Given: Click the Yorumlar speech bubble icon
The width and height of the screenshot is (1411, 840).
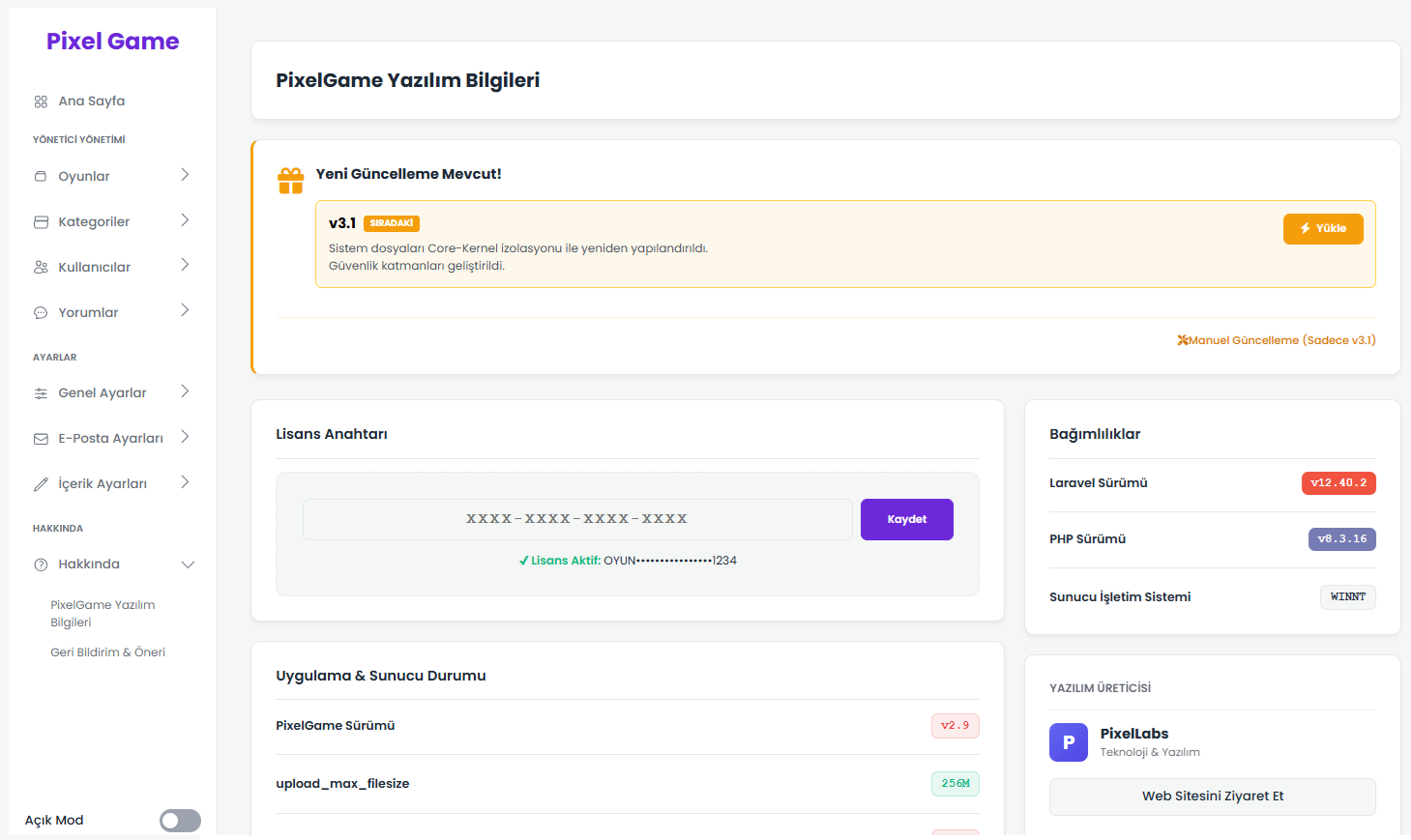Looking at the screenshot, I should 41,313.
